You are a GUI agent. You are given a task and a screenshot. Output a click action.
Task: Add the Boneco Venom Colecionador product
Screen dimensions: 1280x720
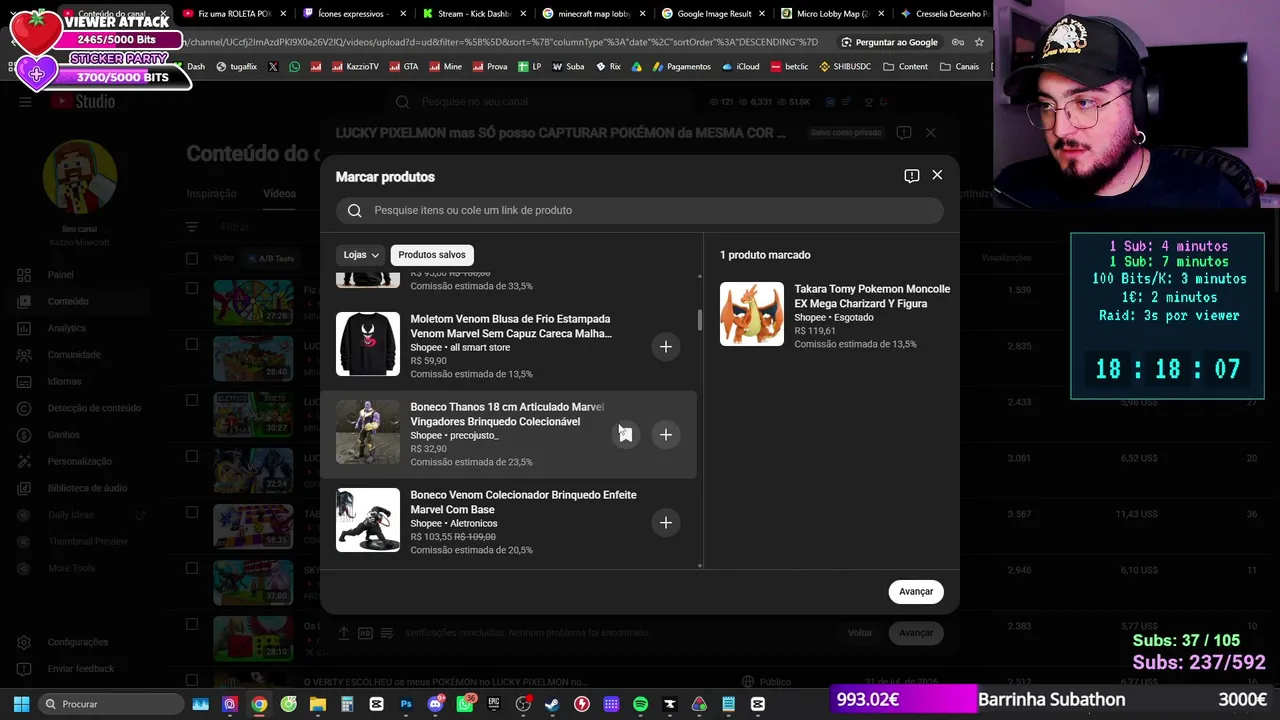tap(666, 522)
